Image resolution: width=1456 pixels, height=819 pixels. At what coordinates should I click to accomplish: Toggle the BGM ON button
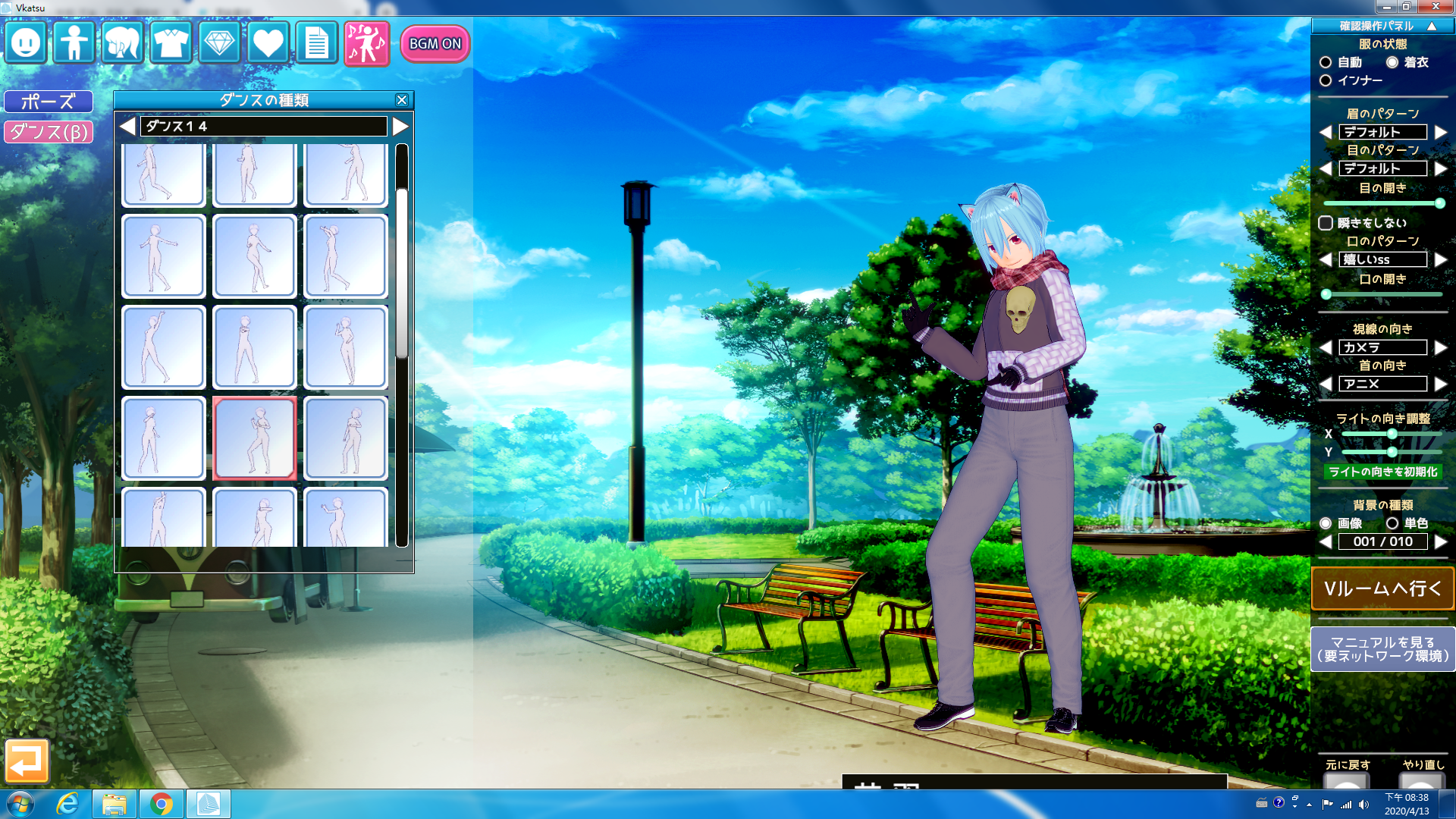[435, 43]
